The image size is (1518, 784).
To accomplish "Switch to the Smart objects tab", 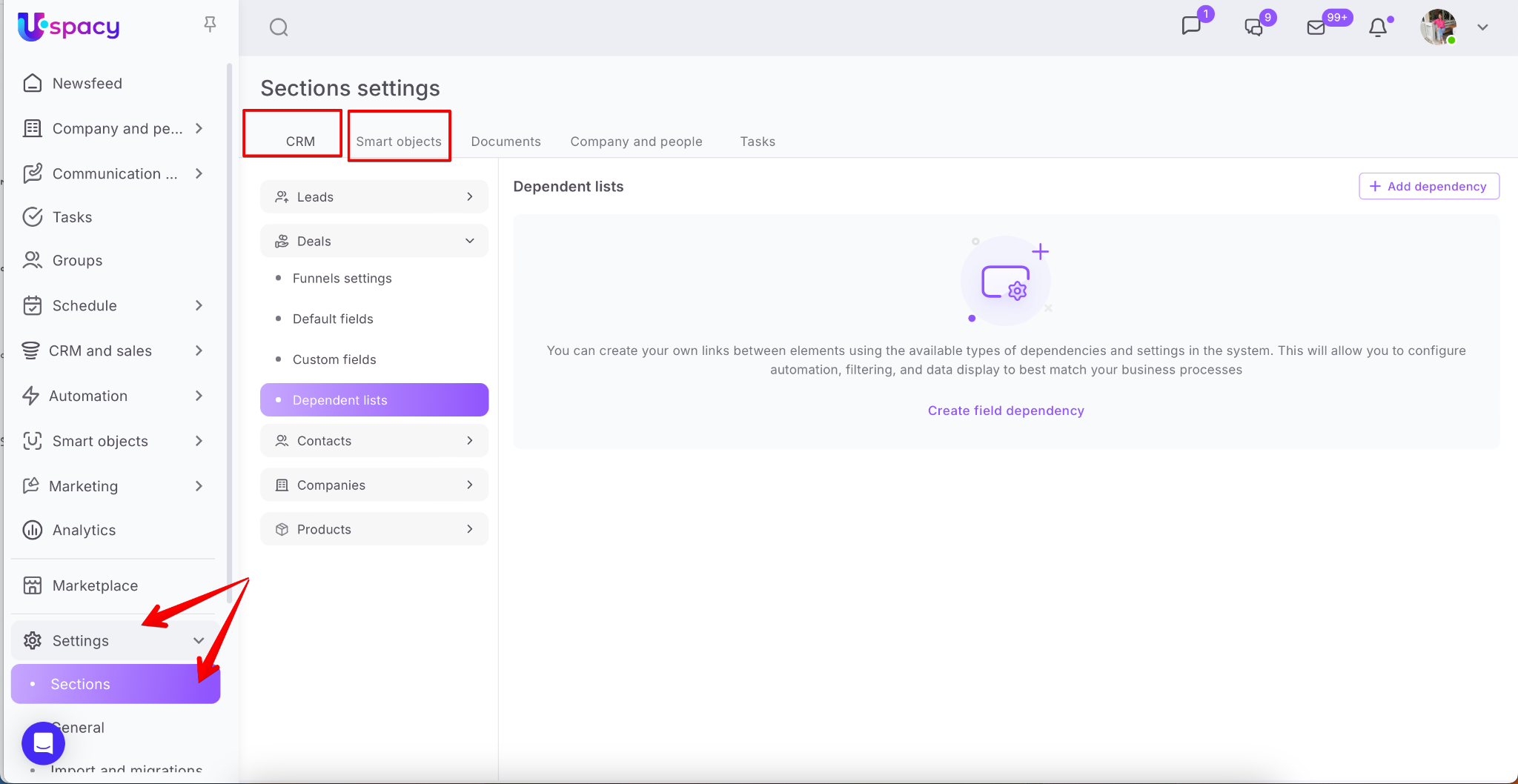I will click(399, 142).
